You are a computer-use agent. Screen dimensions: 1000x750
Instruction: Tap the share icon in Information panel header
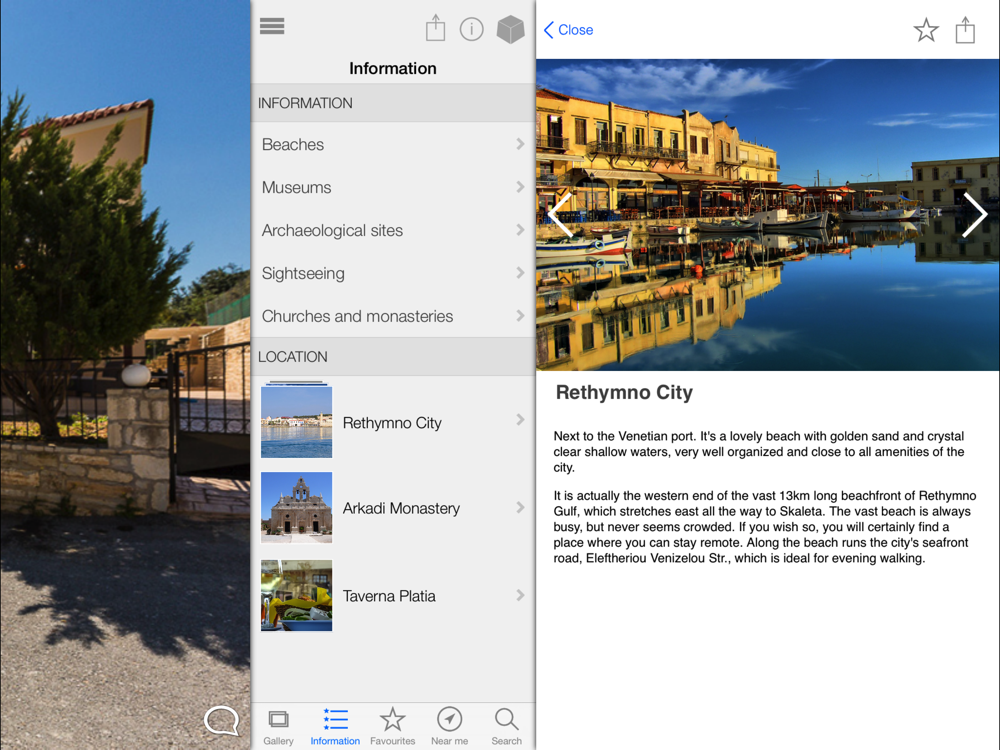(436, 28)
